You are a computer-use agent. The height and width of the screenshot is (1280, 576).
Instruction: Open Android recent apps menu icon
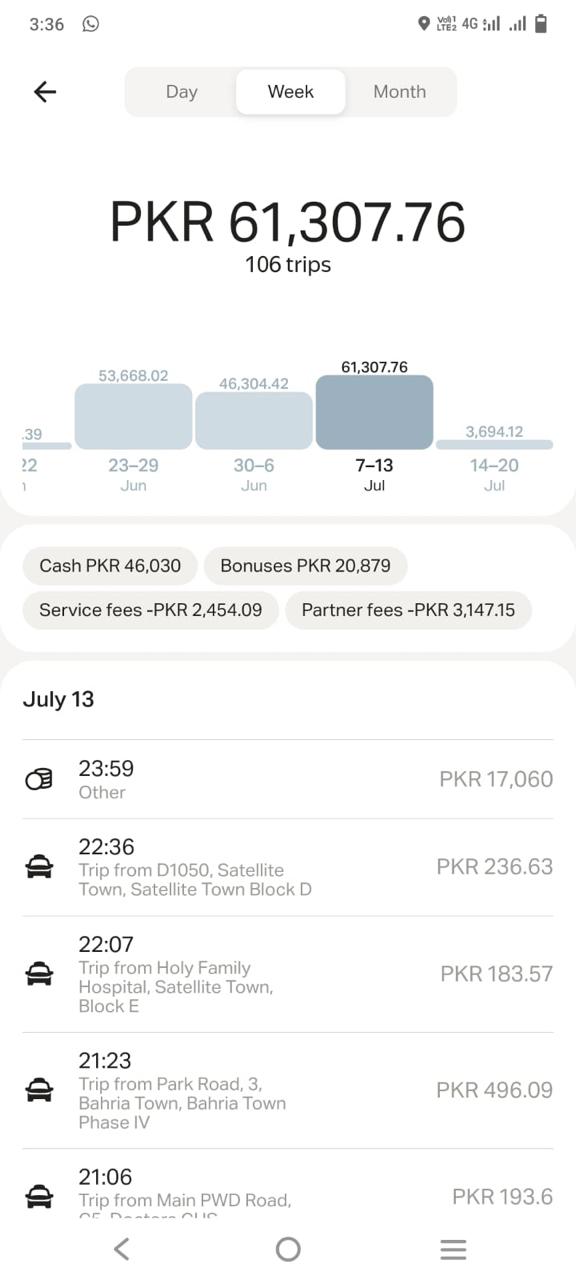coord(453,1249)
